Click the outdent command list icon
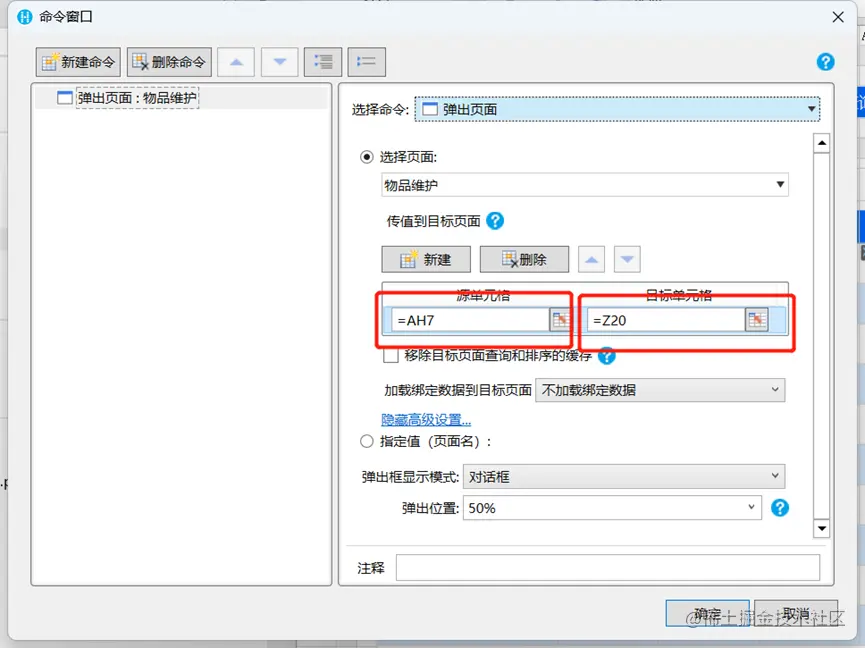Viewport: 865px width, 648px height. [x=367, y=62]
